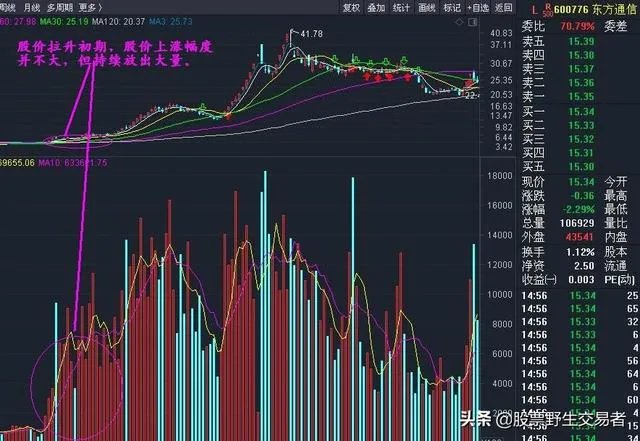Select stock code 600776

[571, 9]
